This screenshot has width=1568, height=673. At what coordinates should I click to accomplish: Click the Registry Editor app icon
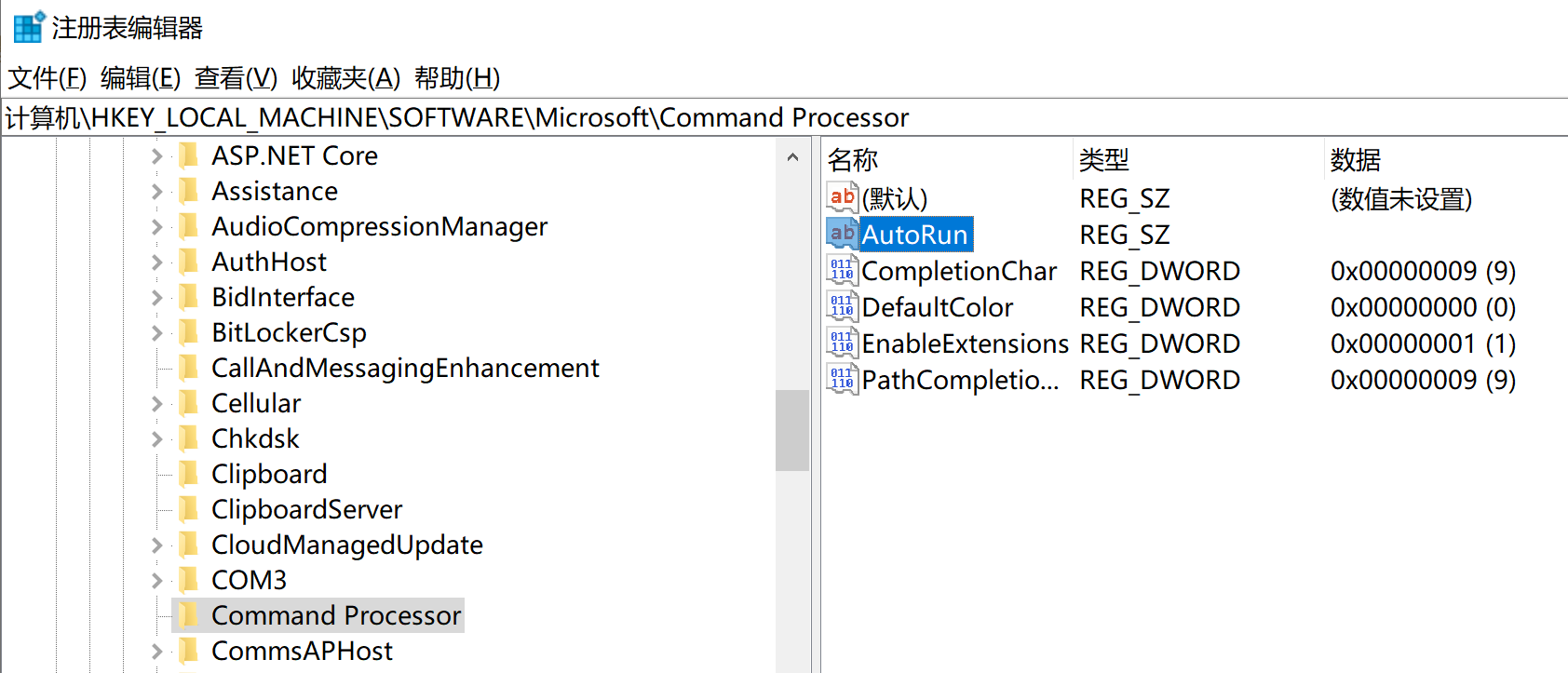pyautogui.click(x=29, y=27)
